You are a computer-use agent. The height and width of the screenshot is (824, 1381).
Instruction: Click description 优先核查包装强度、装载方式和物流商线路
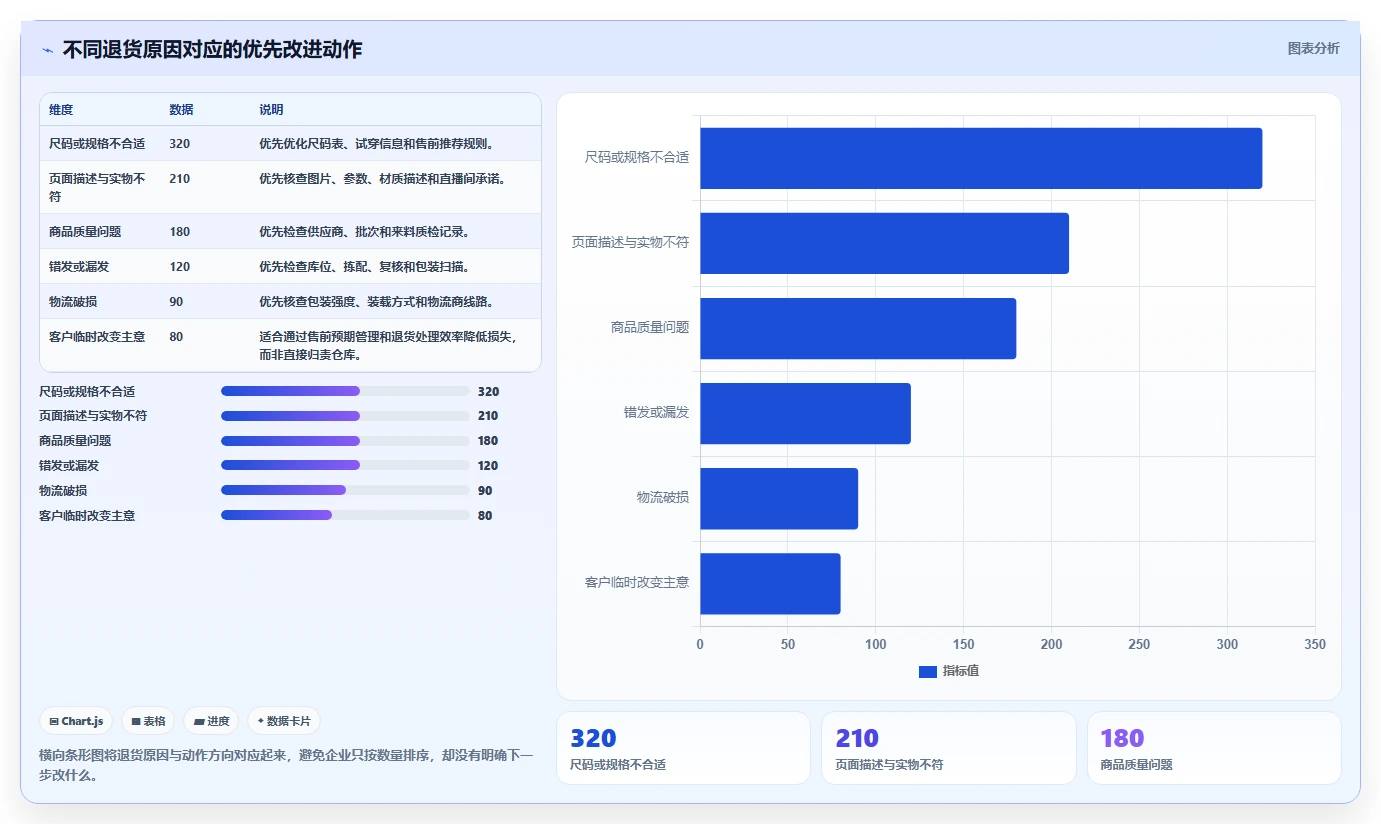[x=376, y=302]
